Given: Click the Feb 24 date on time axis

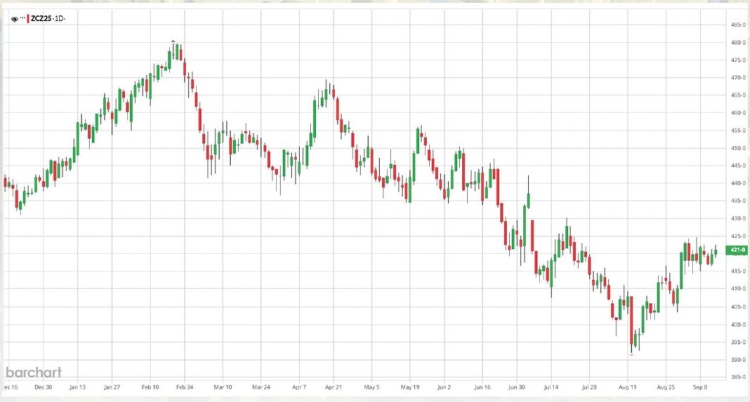Looking at the screenshot, I should [x=184, y=385].
